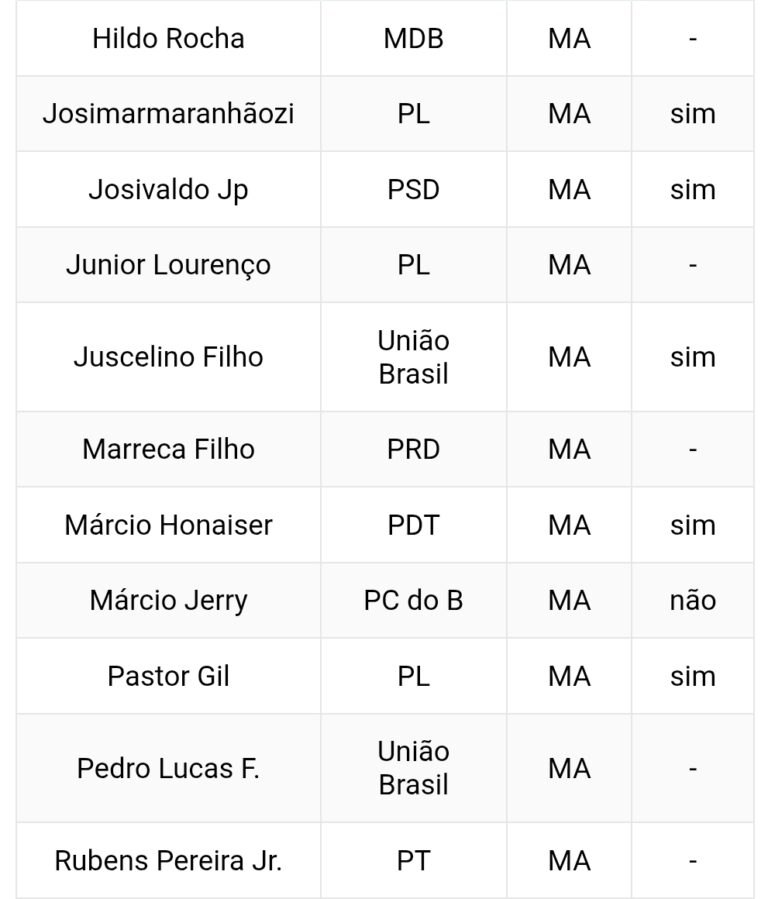The width and height of the screenshot is (768, 899).
Task: Click the name Juscelino Filho
Action: point(168,357)
